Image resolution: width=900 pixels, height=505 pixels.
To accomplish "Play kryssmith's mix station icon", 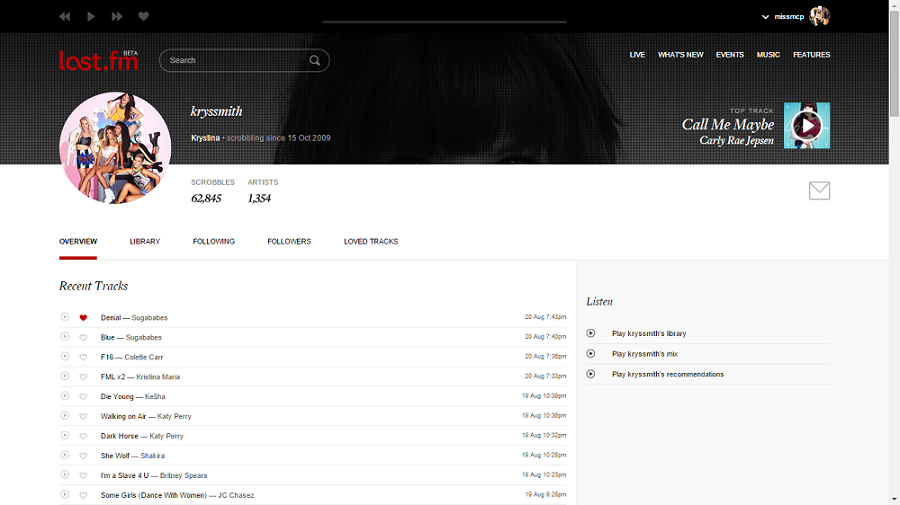I will click(x=591, y=354).
